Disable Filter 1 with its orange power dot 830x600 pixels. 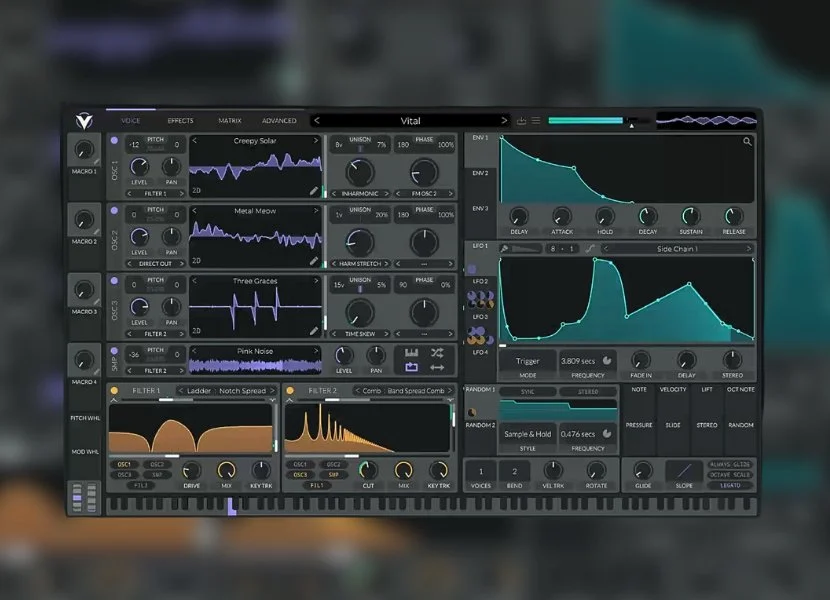click(114, 391)
